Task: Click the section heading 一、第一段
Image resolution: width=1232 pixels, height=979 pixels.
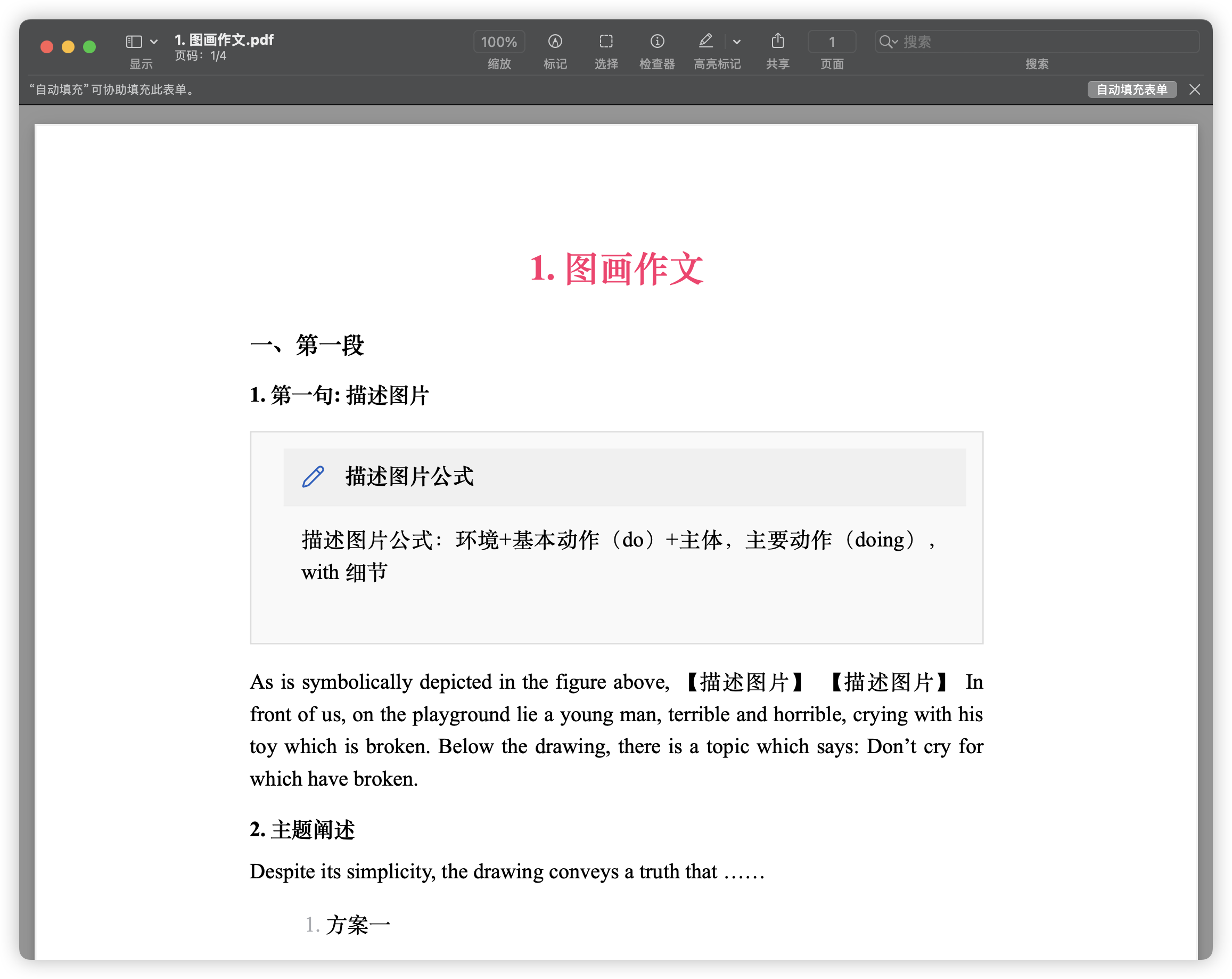Action: pyautogui.click(x=307, y=345)
